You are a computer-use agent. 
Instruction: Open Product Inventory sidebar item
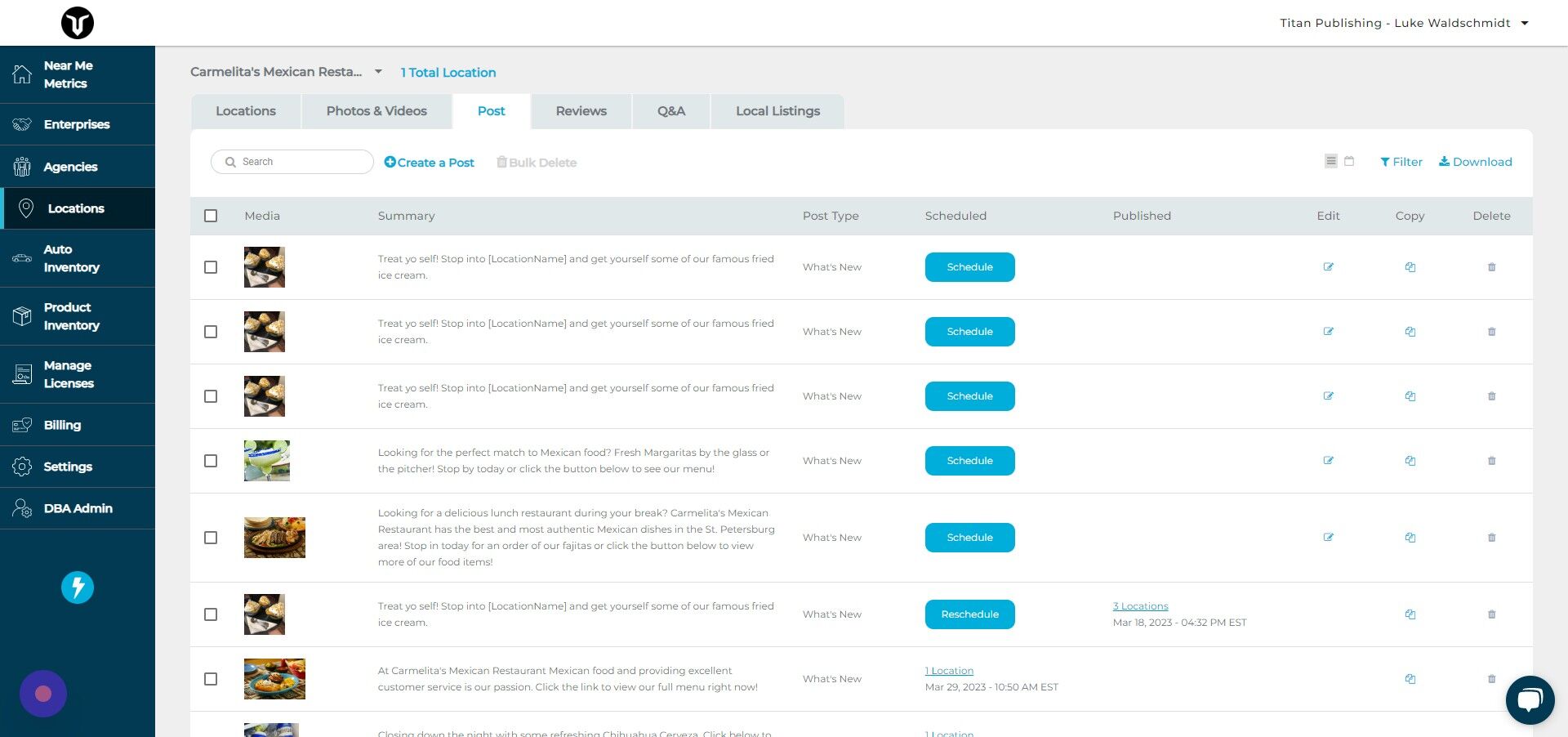click(x=78, y=316)
